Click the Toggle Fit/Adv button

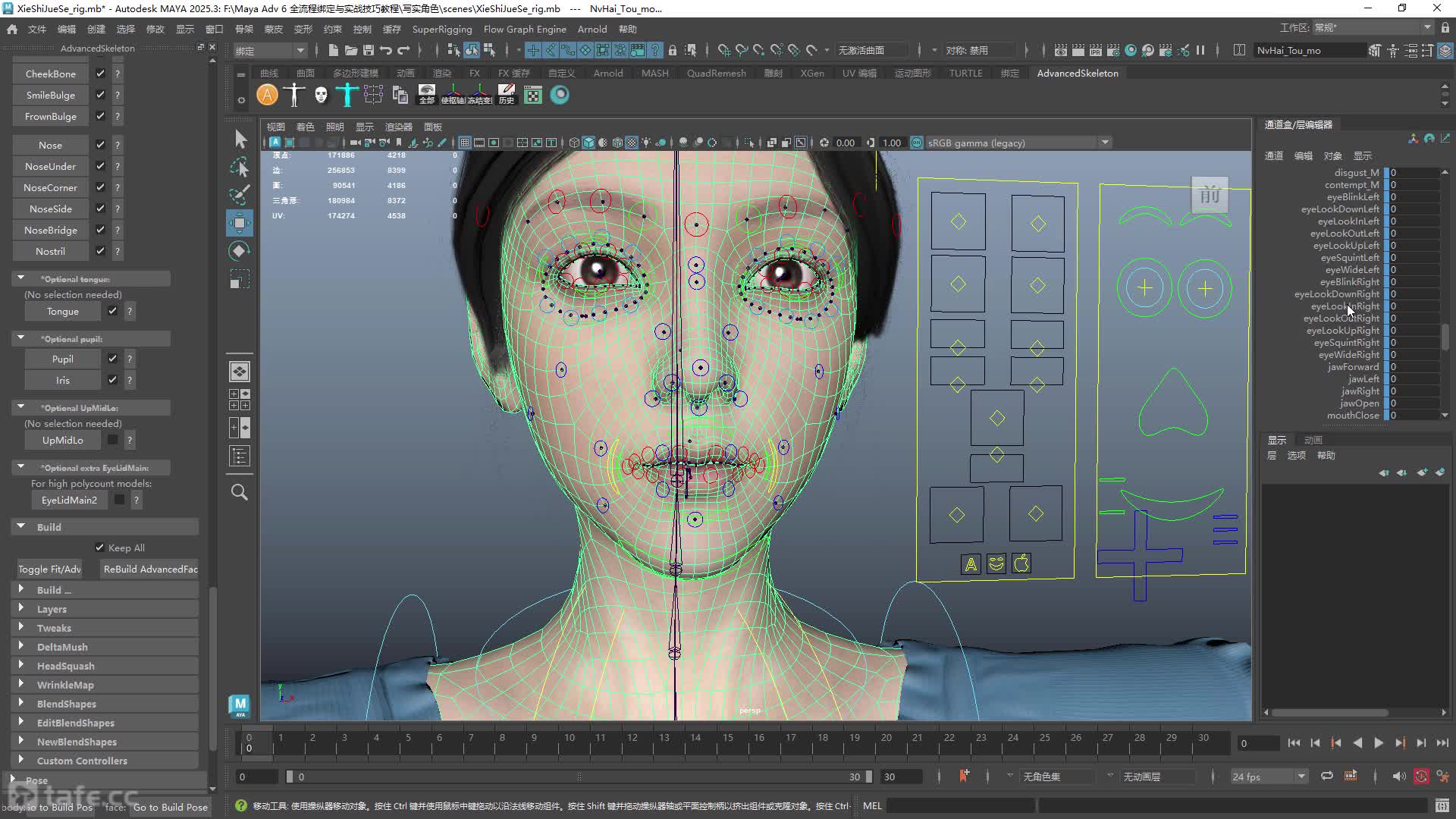(49, 569)
